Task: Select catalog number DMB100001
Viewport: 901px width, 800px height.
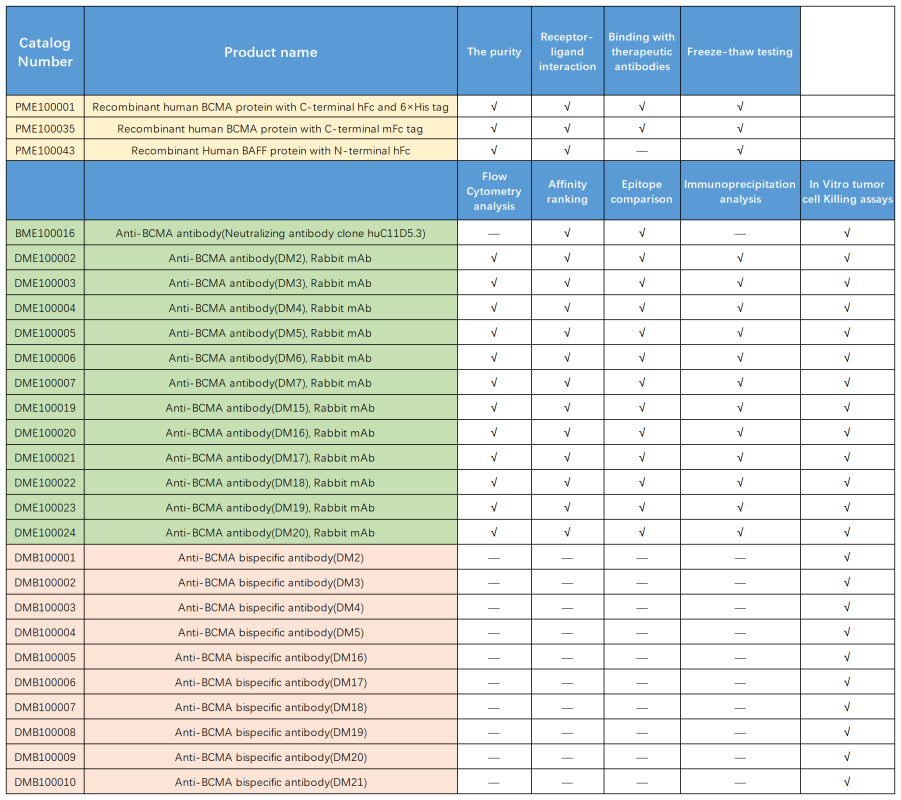Action: 45,557
